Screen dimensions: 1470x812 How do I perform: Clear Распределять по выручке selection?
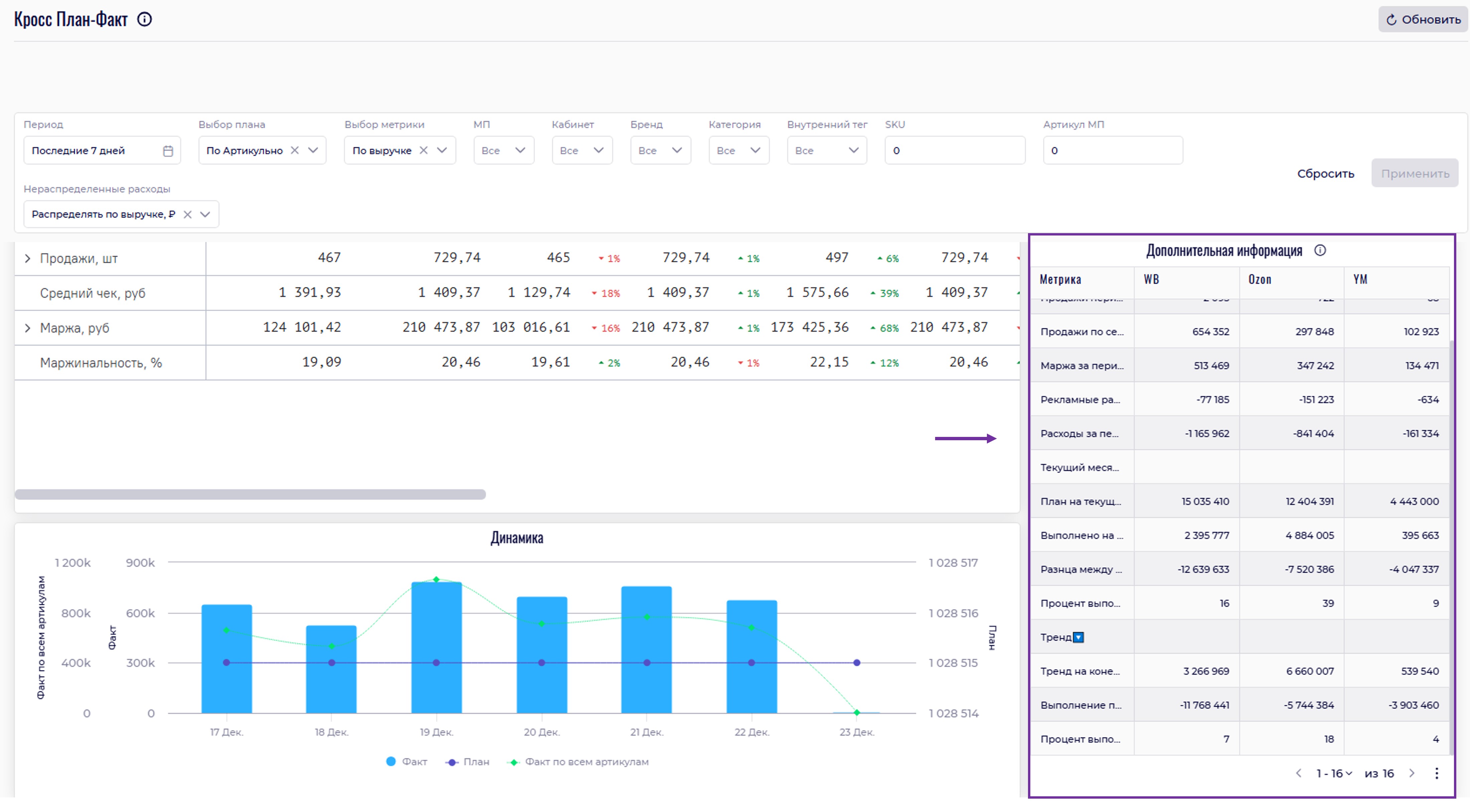(x=187, y=214)
